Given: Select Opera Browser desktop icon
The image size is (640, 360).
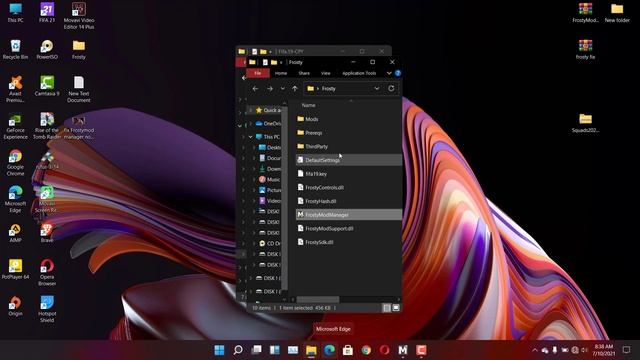Looking at the screenshot, I should (x=47, y=273).
